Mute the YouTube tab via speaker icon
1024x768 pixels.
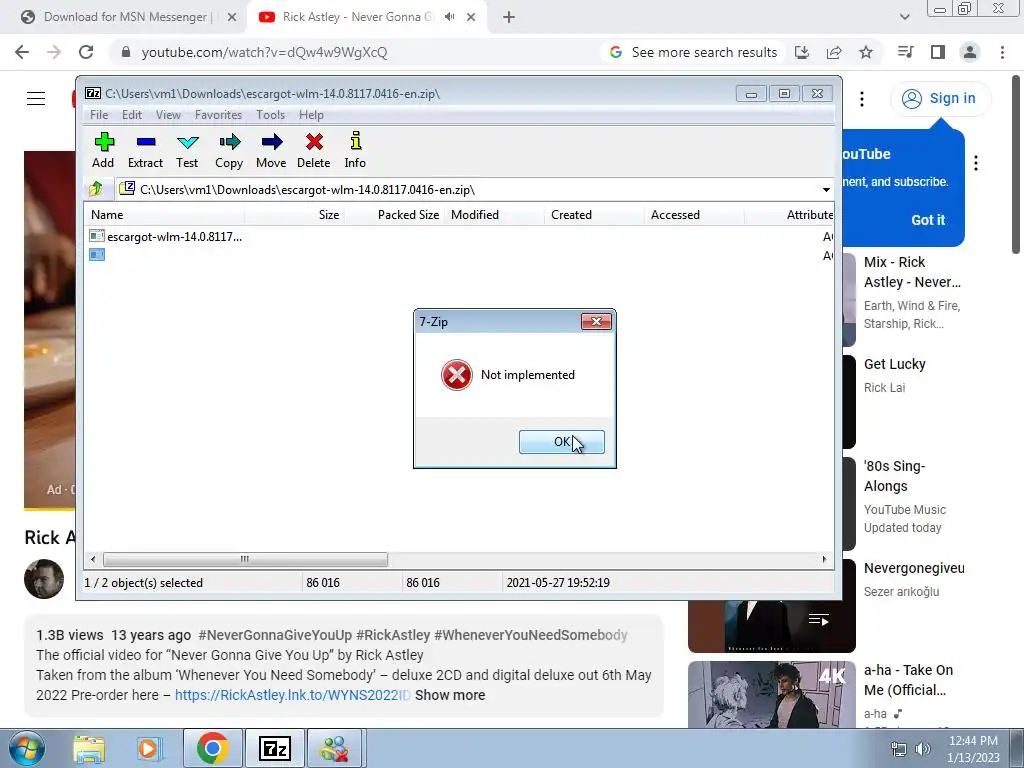tap(449, 17)
